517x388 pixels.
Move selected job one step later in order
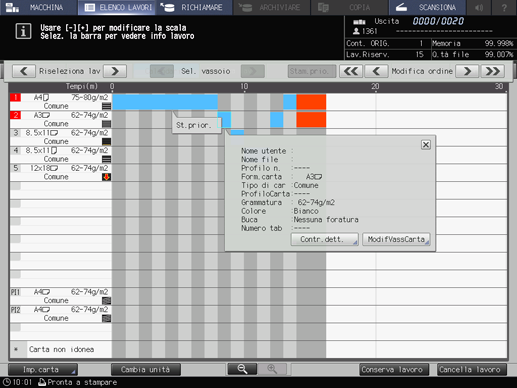tap(467, 71)
